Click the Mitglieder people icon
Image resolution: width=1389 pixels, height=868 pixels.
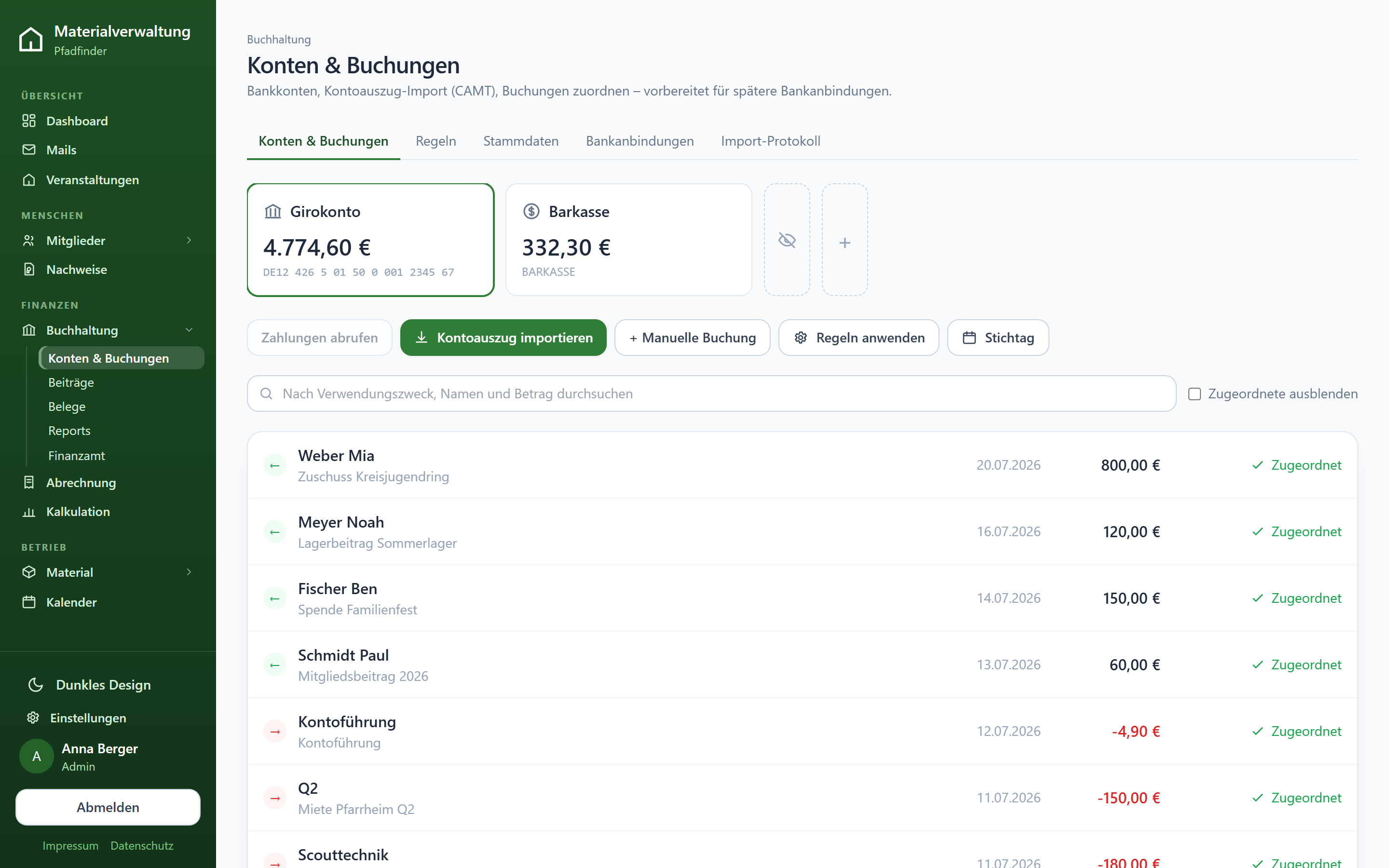(29, 241)
